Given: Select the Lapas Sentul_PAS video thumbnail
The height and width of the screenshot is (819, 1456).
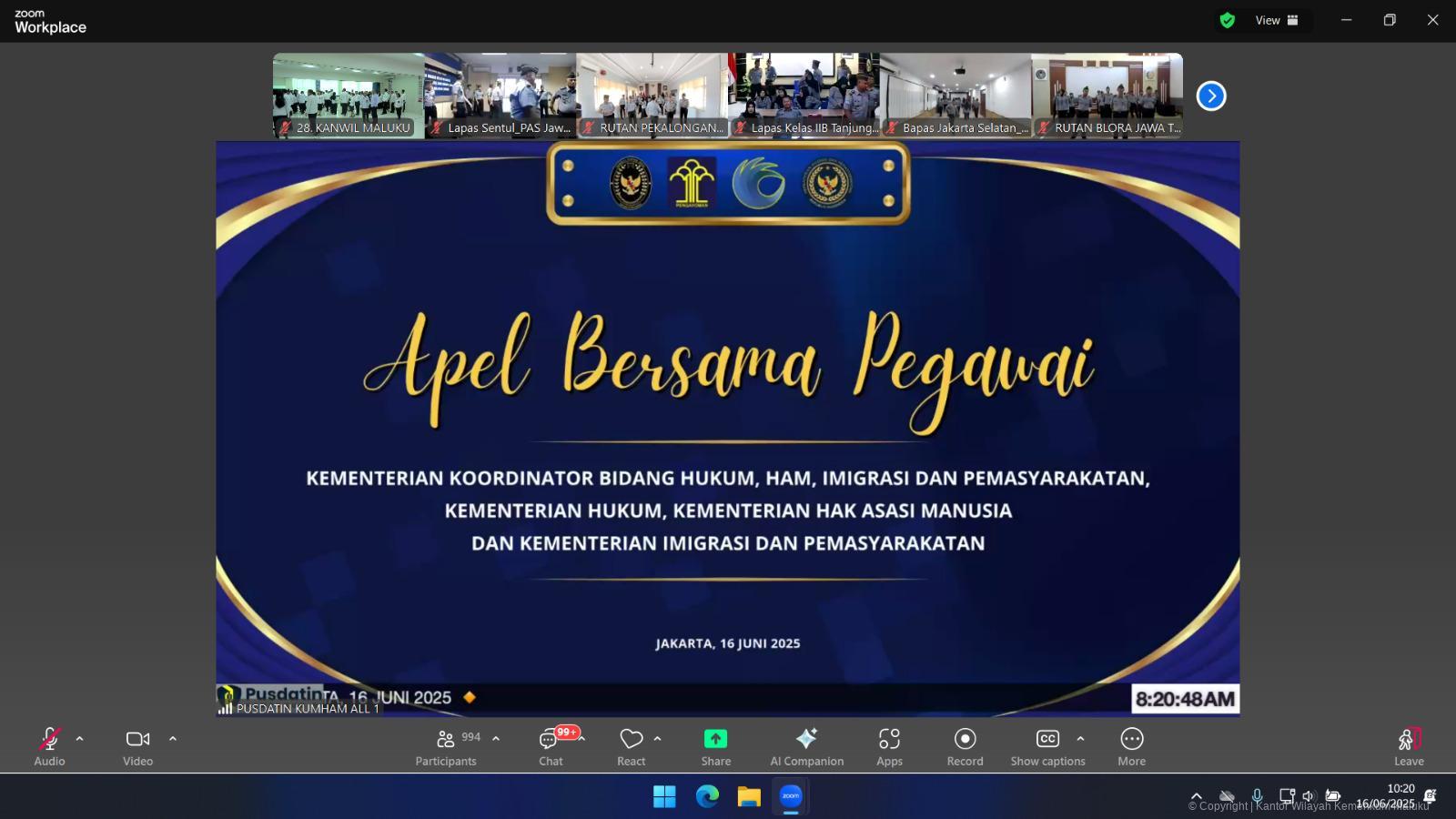Looking at the screenshot, I should pos(500,96).
